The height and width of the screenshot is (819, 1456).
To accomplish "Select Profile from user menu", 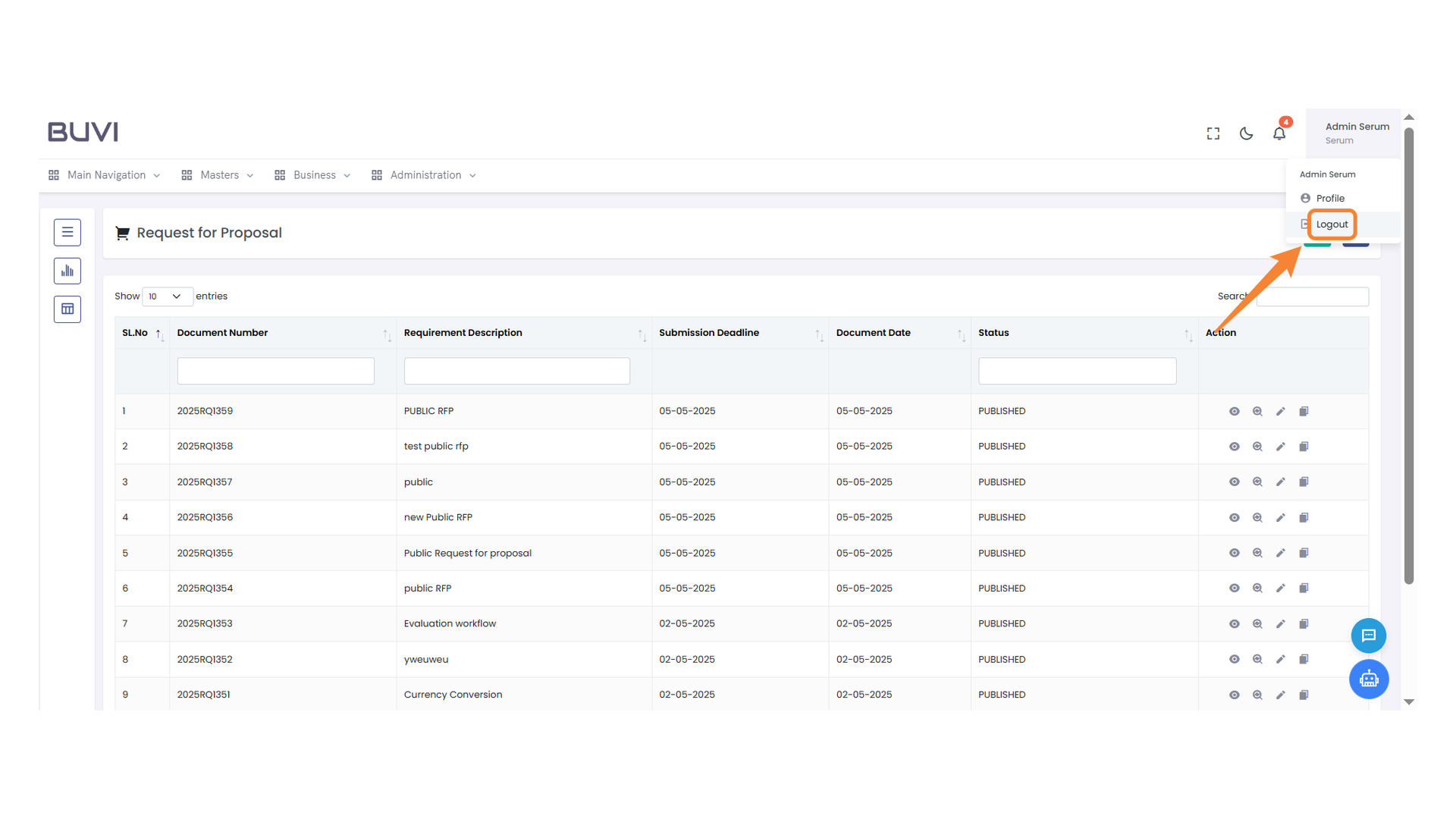I will coord(1329,199).
